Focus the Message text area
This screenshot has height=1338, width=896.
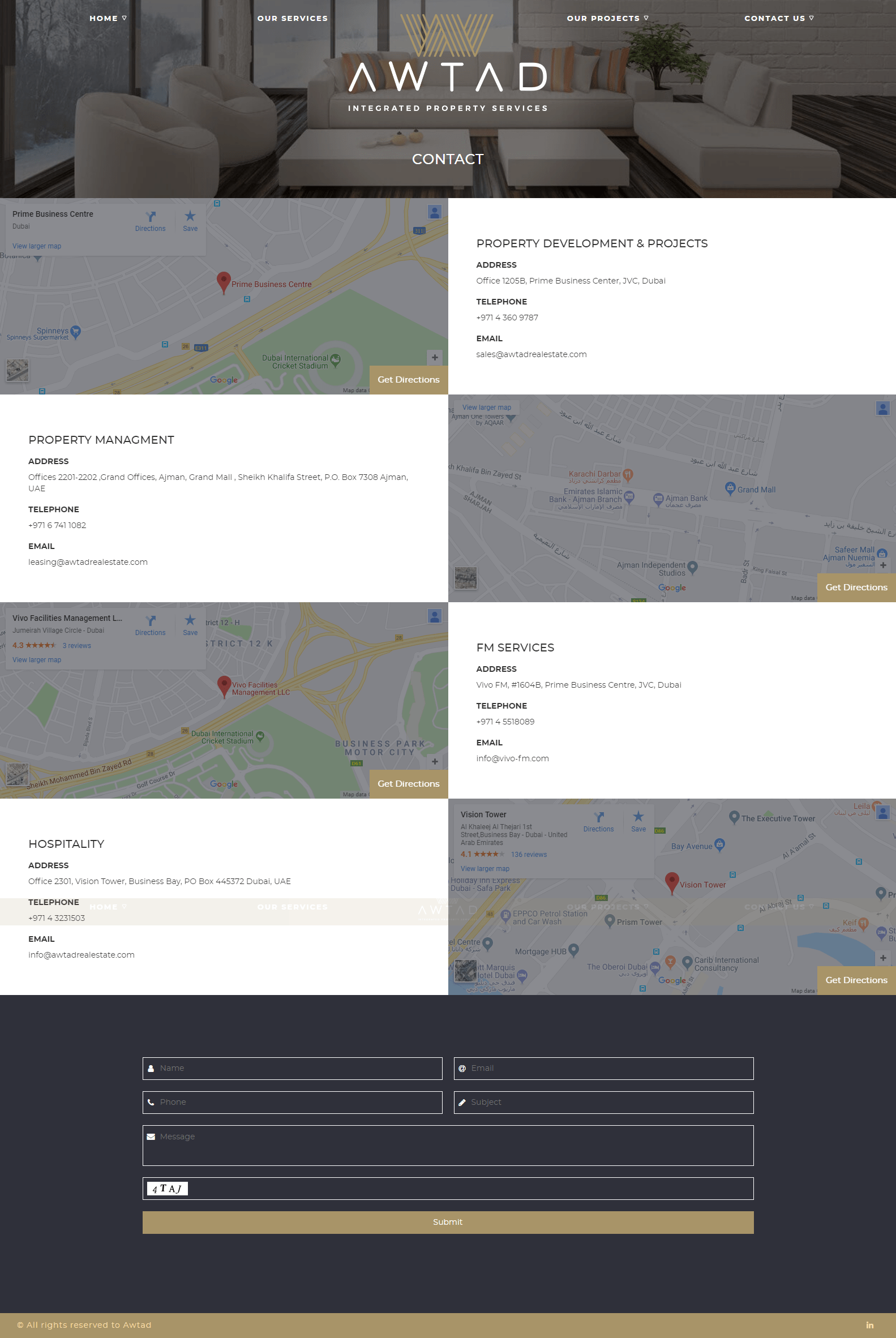click(448, 1146)
